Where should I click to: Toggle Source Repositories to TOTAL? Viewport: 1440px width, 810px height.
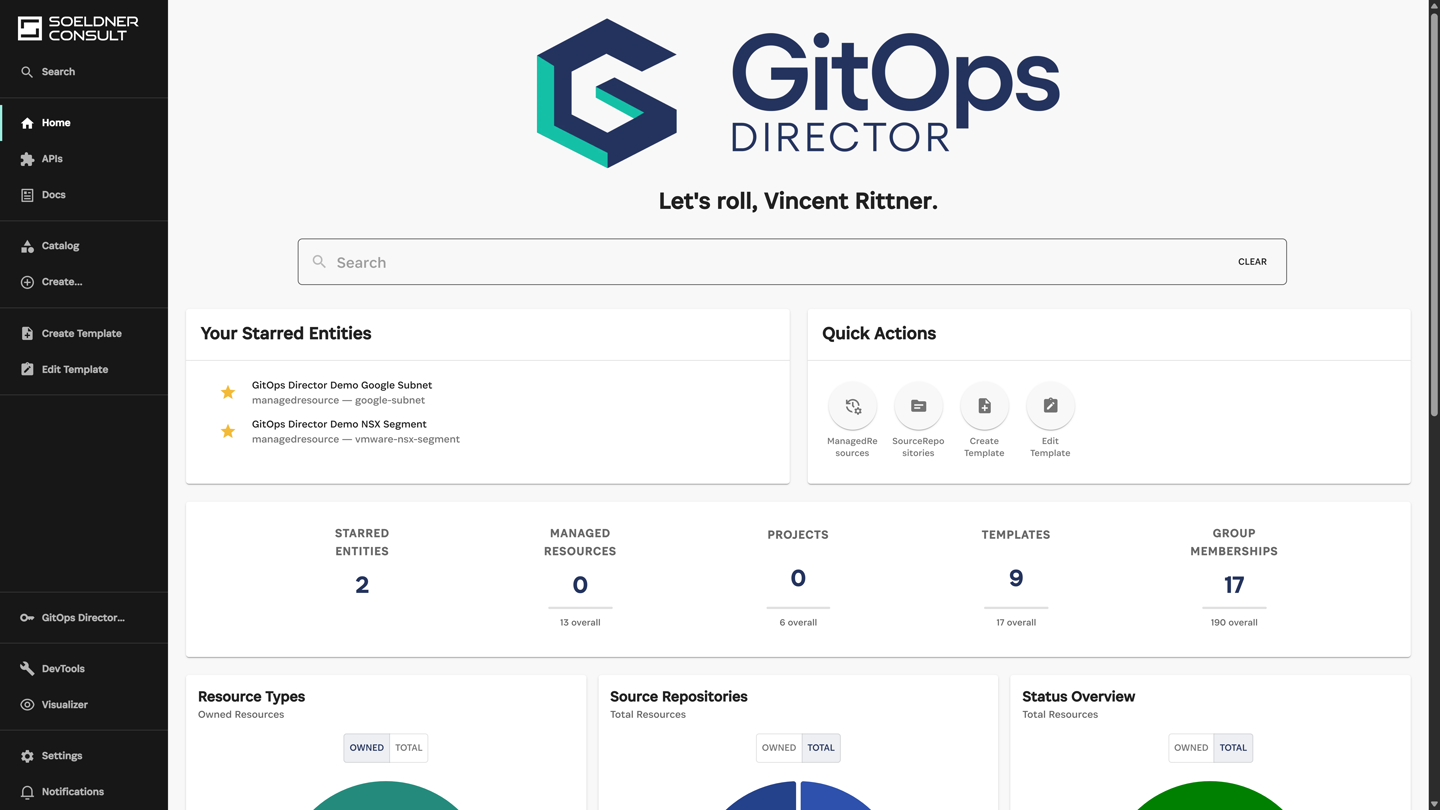821,748
